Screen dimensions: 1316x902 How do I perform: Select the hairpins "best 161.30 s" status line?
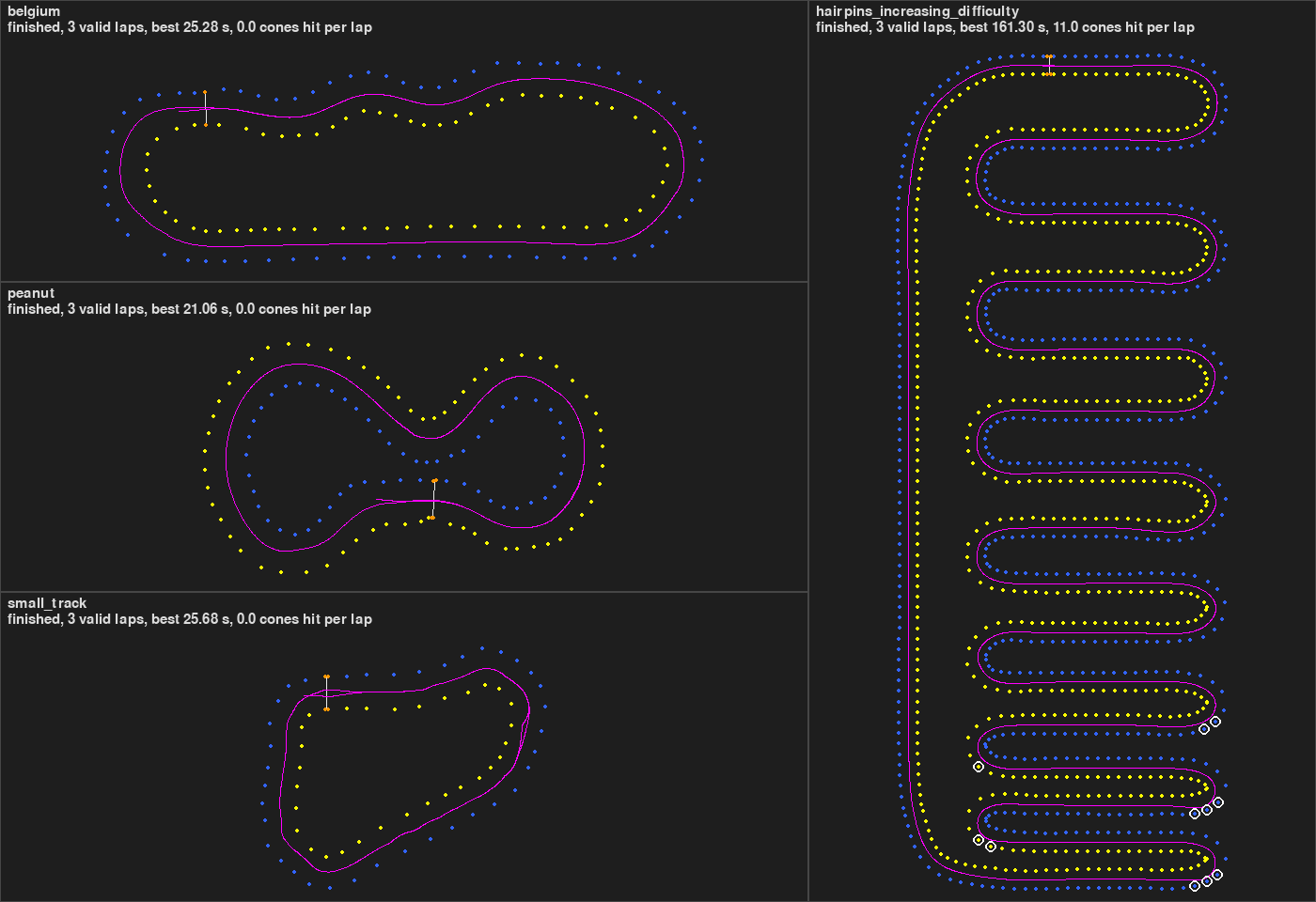tap(1005, 27)
